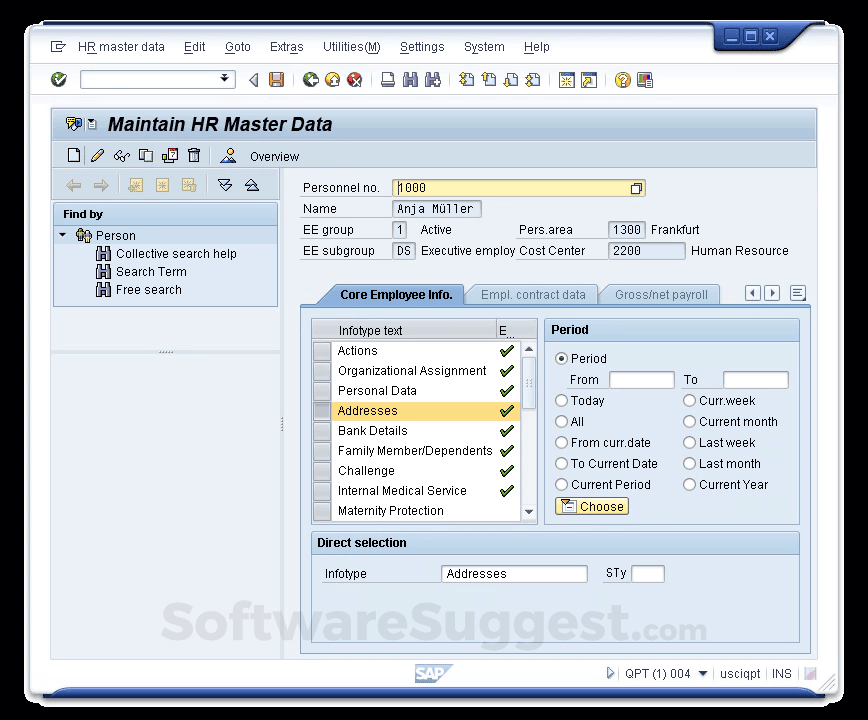Image resolution: width=868 pixels, height=720 pixels.
Task: Click the Delete trash icon
Action: click(193, 155)
